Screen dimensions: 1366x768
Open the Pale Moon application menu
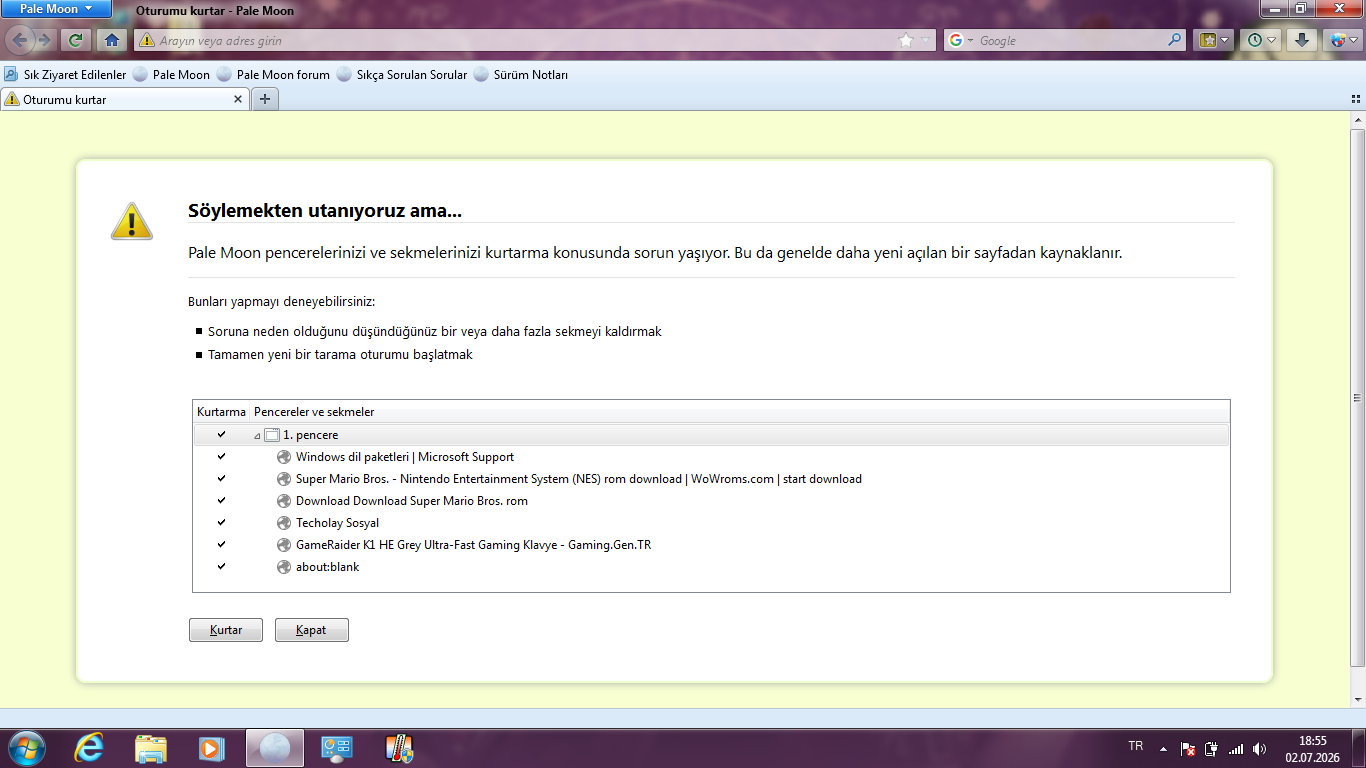click(x=56, y=9)
